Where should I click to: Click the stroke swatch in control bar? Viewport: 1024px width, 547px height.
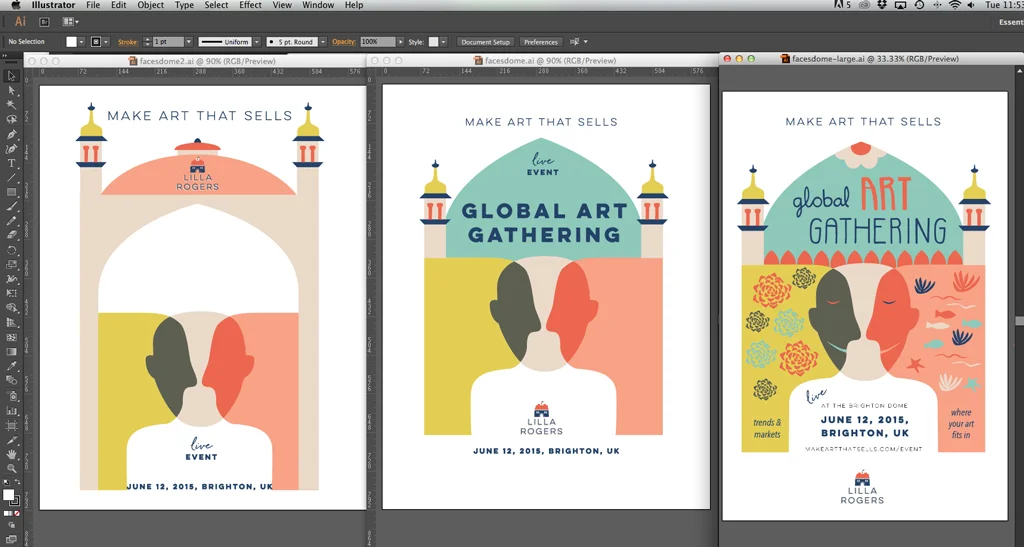point(96,42)
